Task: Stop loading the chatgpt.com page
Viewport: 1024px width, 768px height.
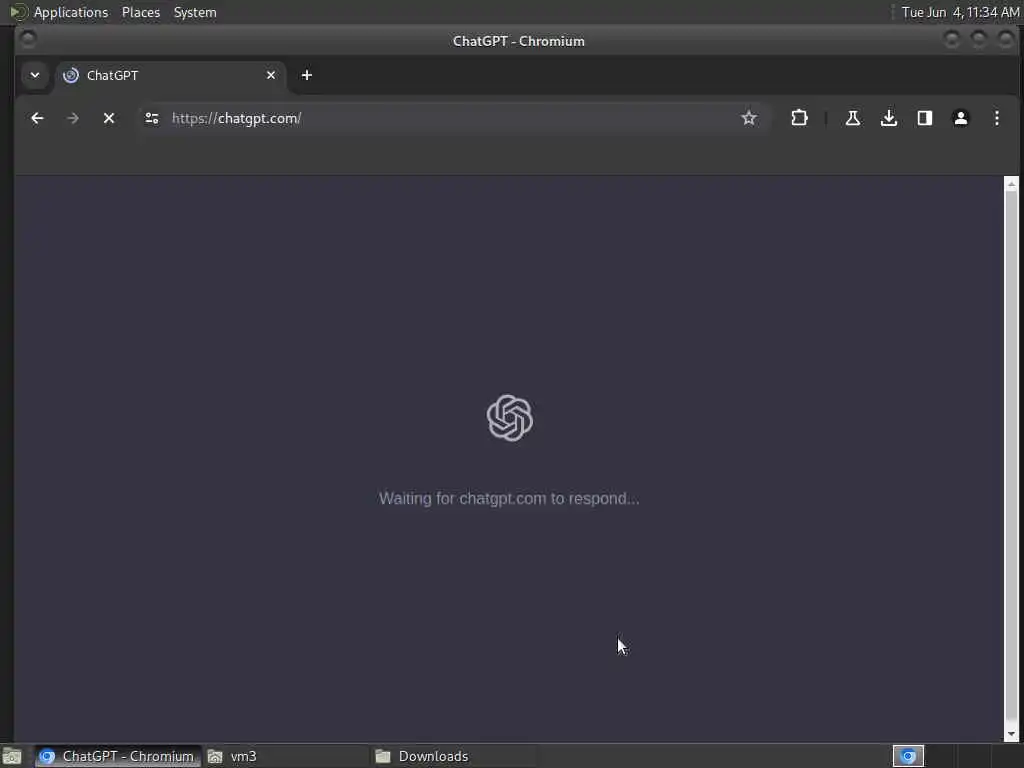Action: pyautogui.click(x=109, y=118)
